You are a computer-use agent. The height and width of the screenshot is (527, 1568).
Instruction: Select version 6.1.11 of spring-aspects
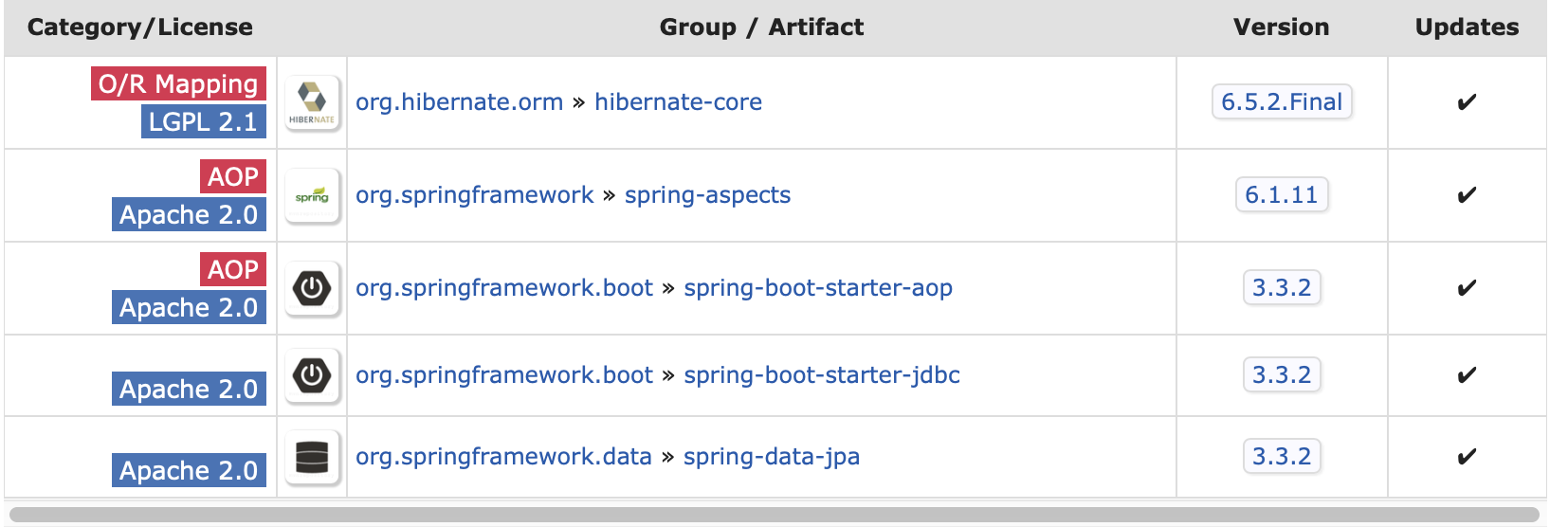(x=1282, y=195)
